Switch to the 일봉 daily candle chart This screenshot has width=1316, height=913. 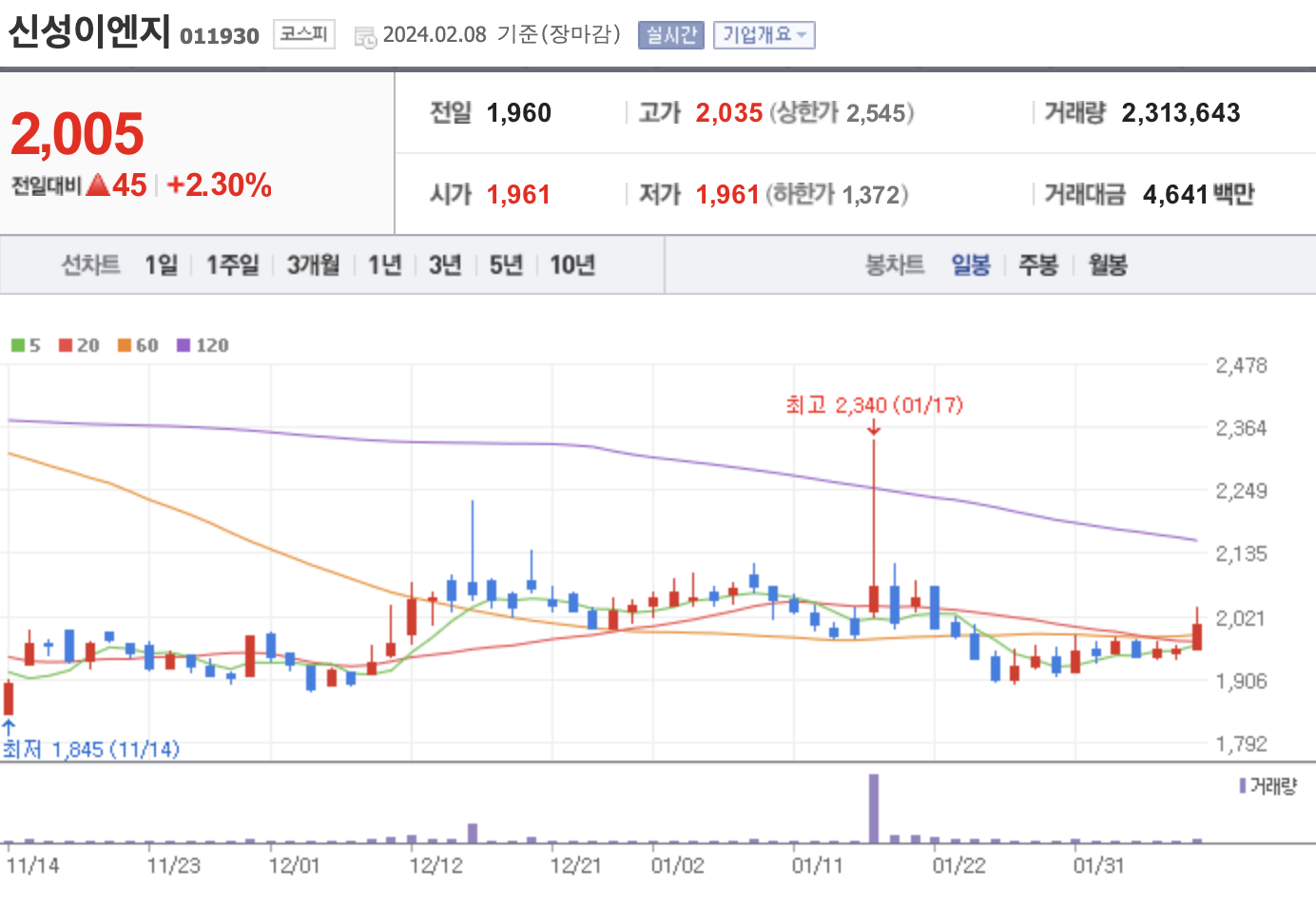tap(971, 264)
